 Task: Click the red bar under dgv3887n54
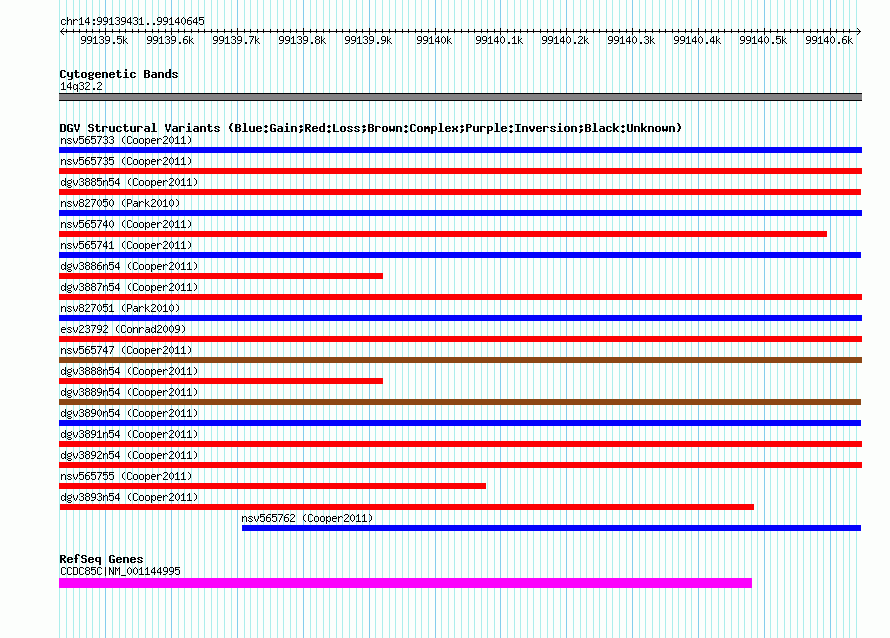point(460,297)
